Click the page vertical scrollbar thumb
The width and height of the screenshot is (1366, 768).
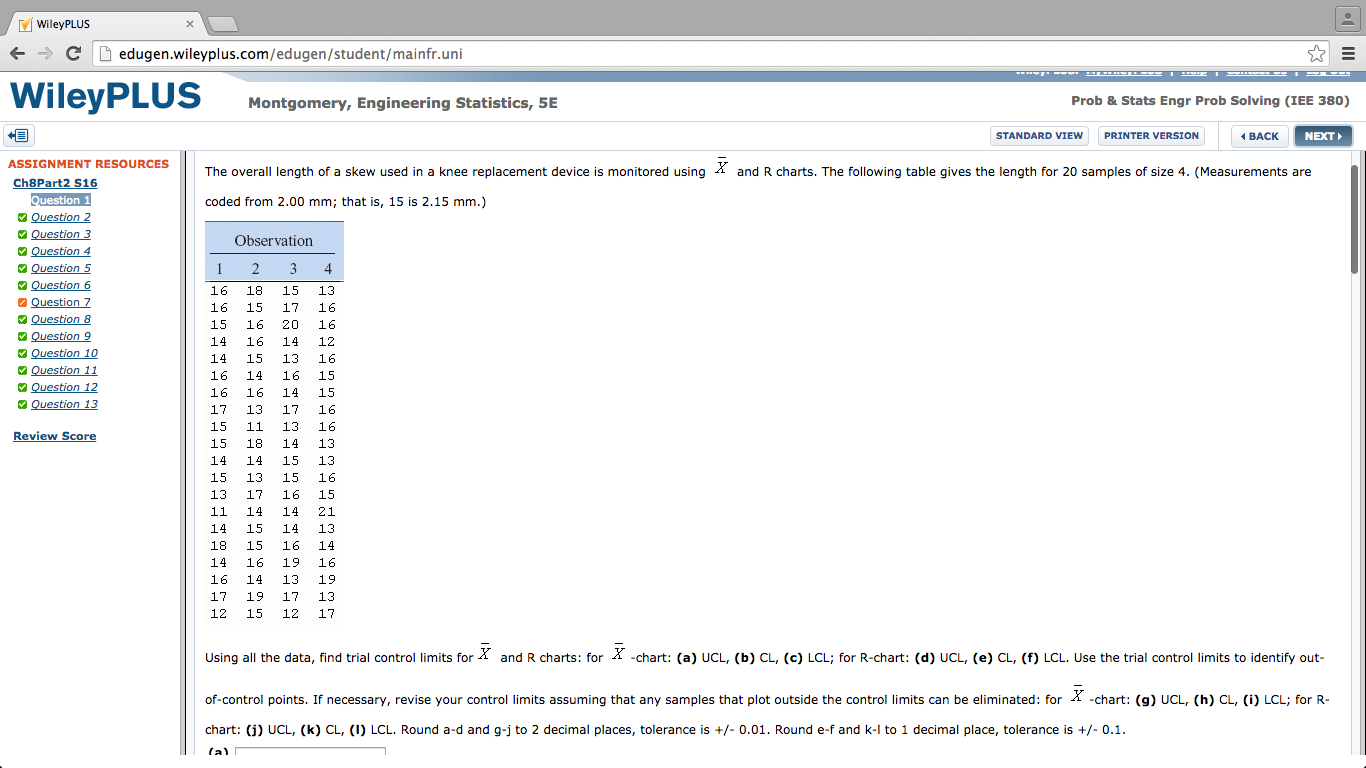[1355, 220]
